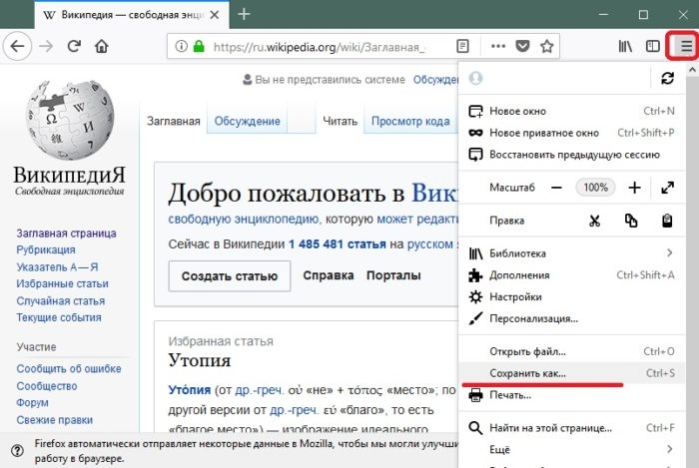Open Найти на этой странице search
The height and width of the screenshot is (468, 699).
pos(572,428)
